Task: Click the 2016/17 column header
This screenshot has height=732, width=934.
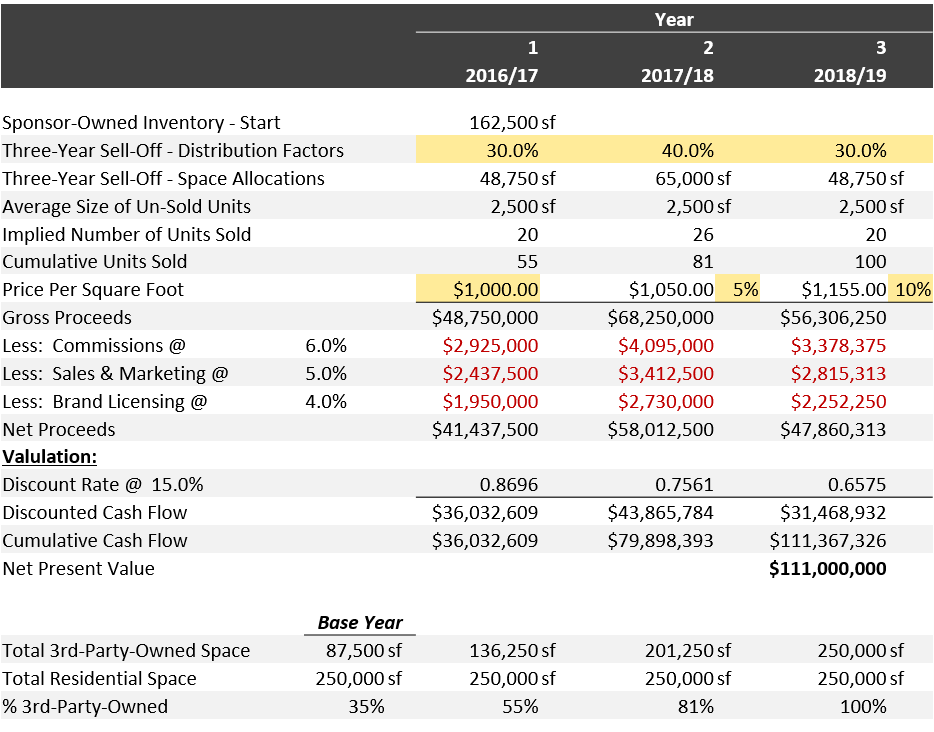Action: 502,76
